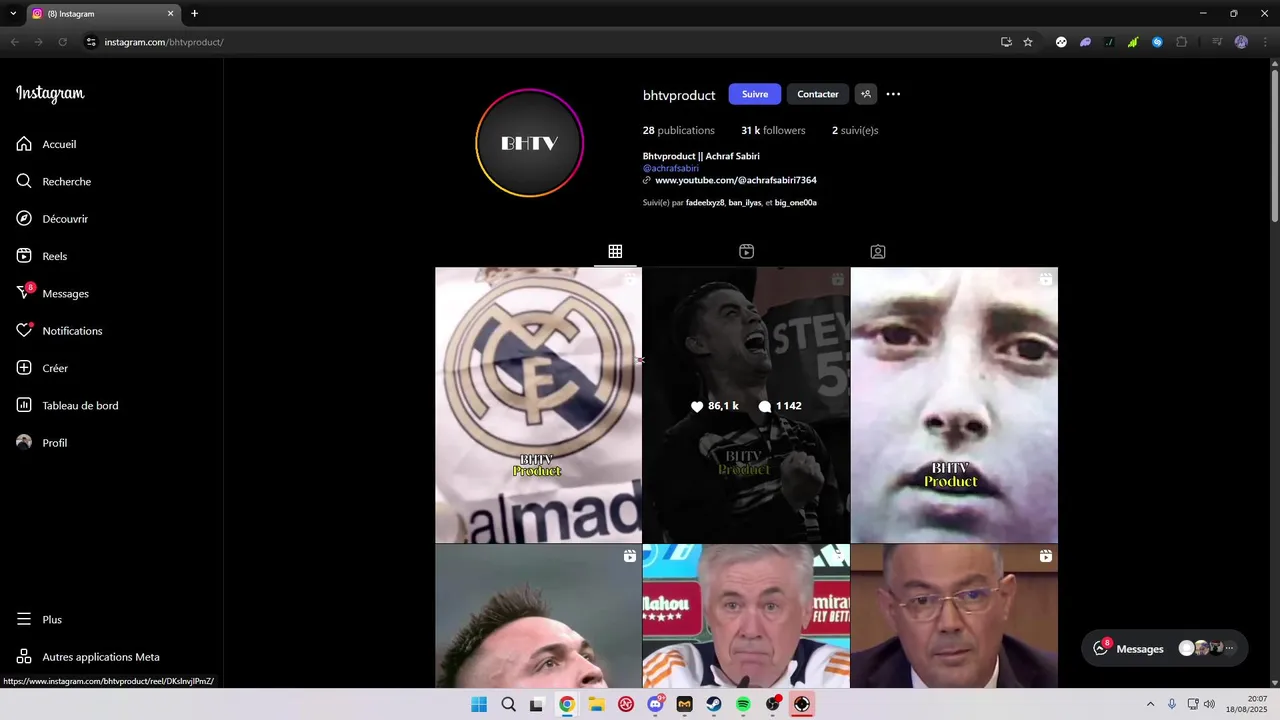Open Steam from the taskbar
Image resolution: width=1280 pixels, height=720 pixels.
(x=714, y=704)
